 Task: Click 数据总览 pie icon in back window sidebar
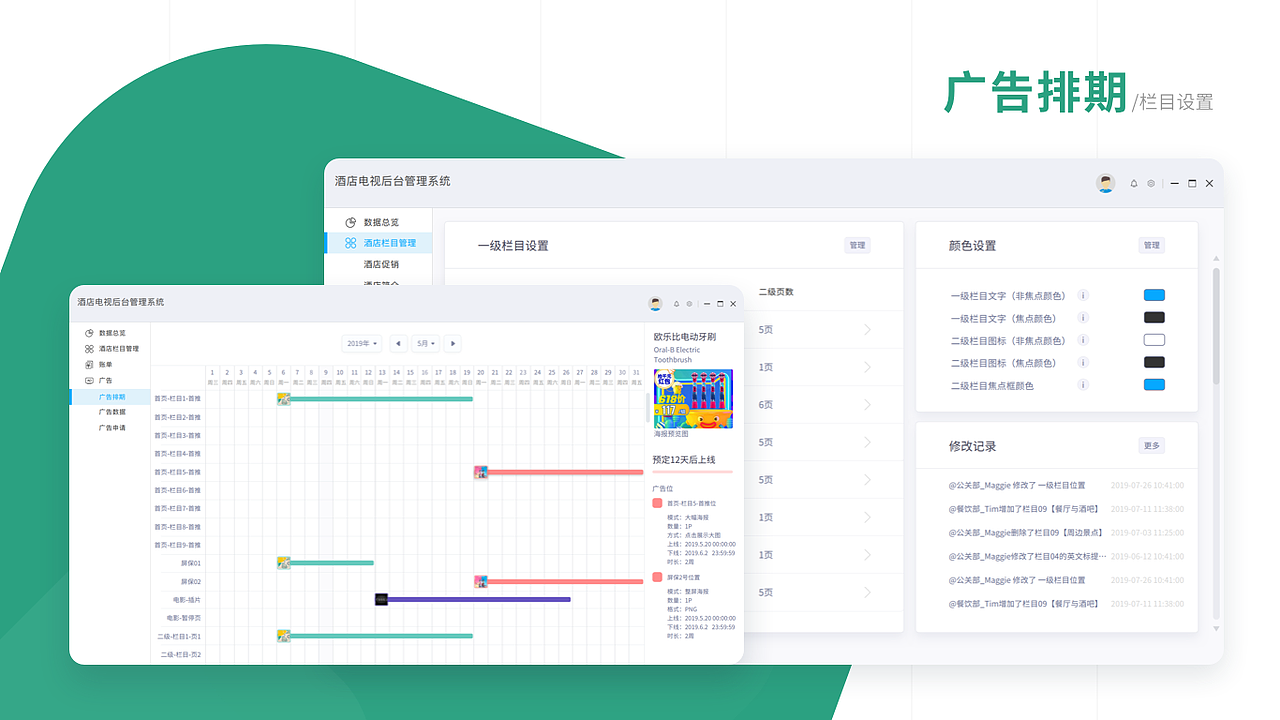pos(351,222)
